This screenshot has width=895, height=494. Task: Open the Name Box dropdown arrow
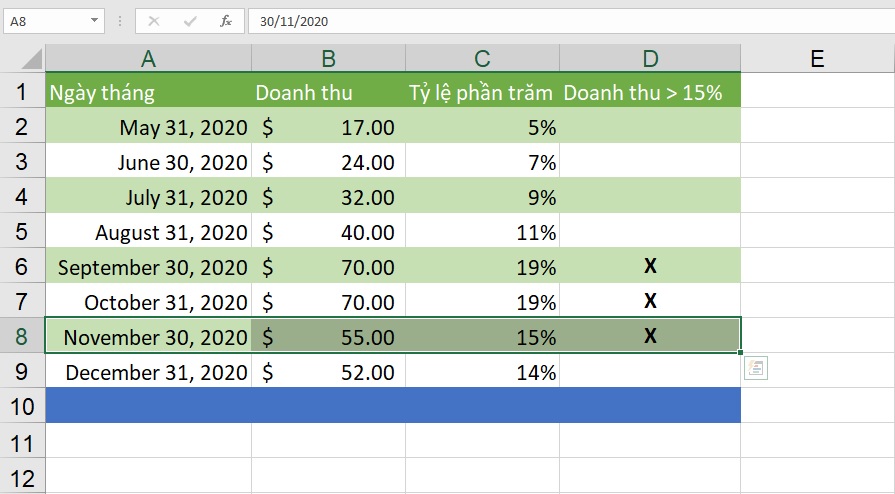click(94, 21)
